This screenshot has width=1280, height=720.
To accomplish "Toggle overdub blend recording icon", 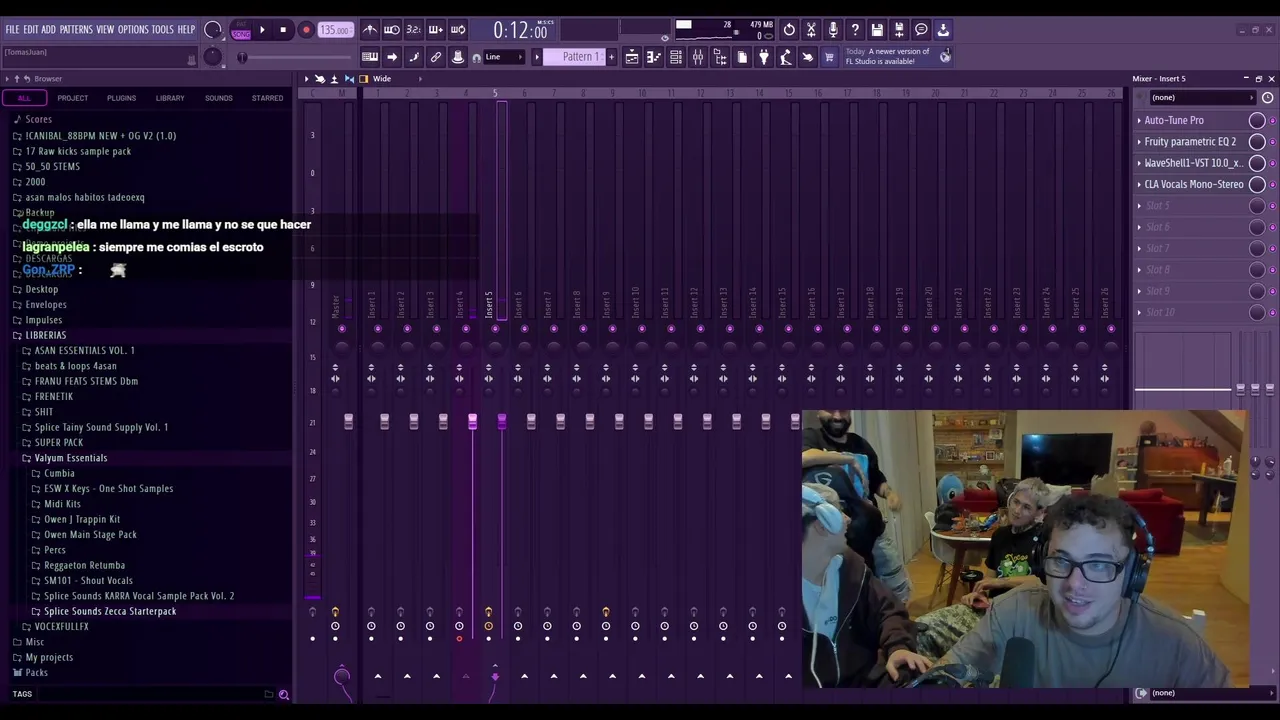I will click(x=436, y=30).
